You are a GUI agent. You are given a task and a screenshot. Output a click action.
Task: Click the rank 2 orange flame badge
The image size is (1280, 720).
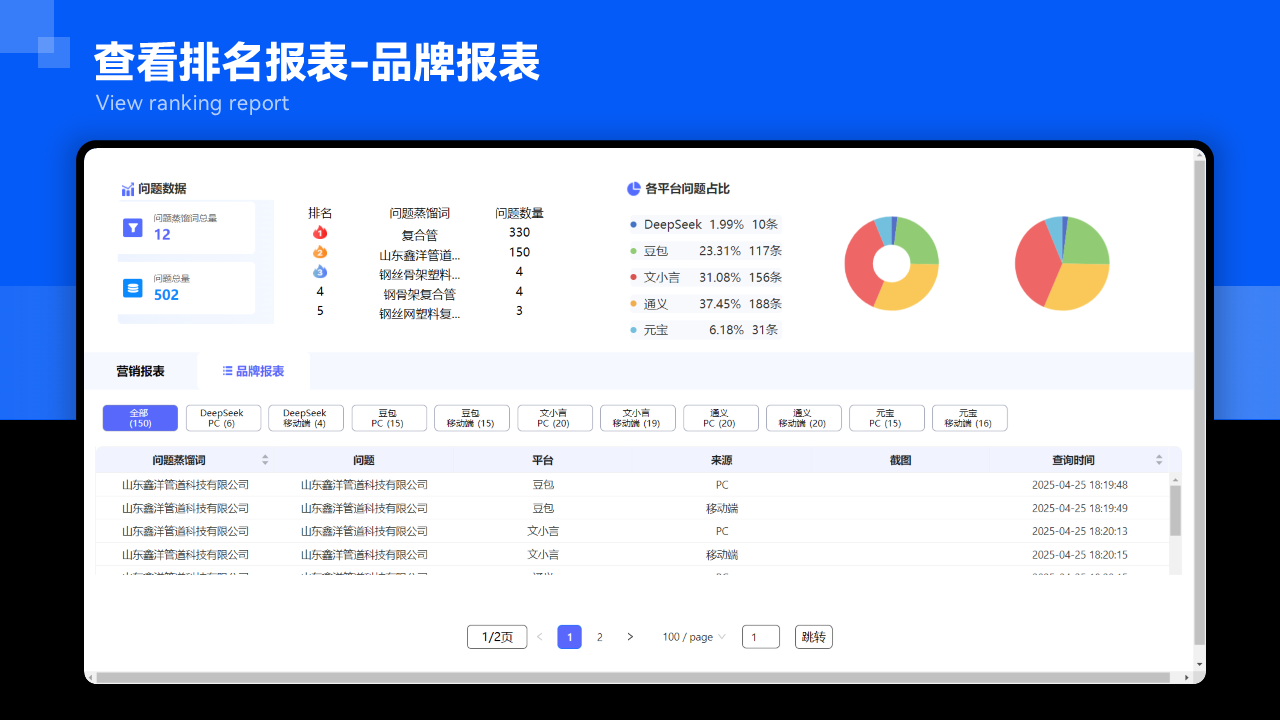pos(320,252)
